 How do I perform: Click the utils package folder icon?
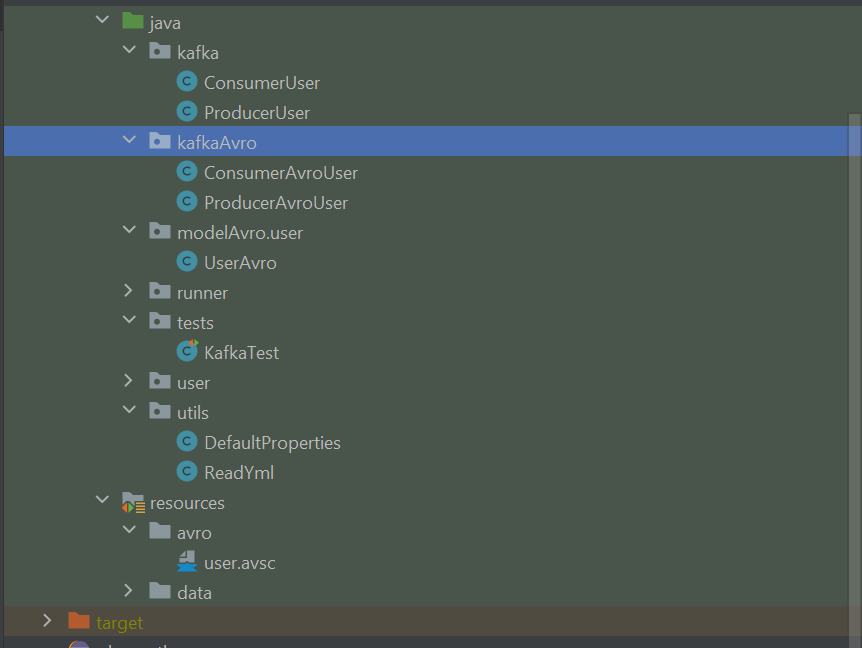[x=159, y=411]
